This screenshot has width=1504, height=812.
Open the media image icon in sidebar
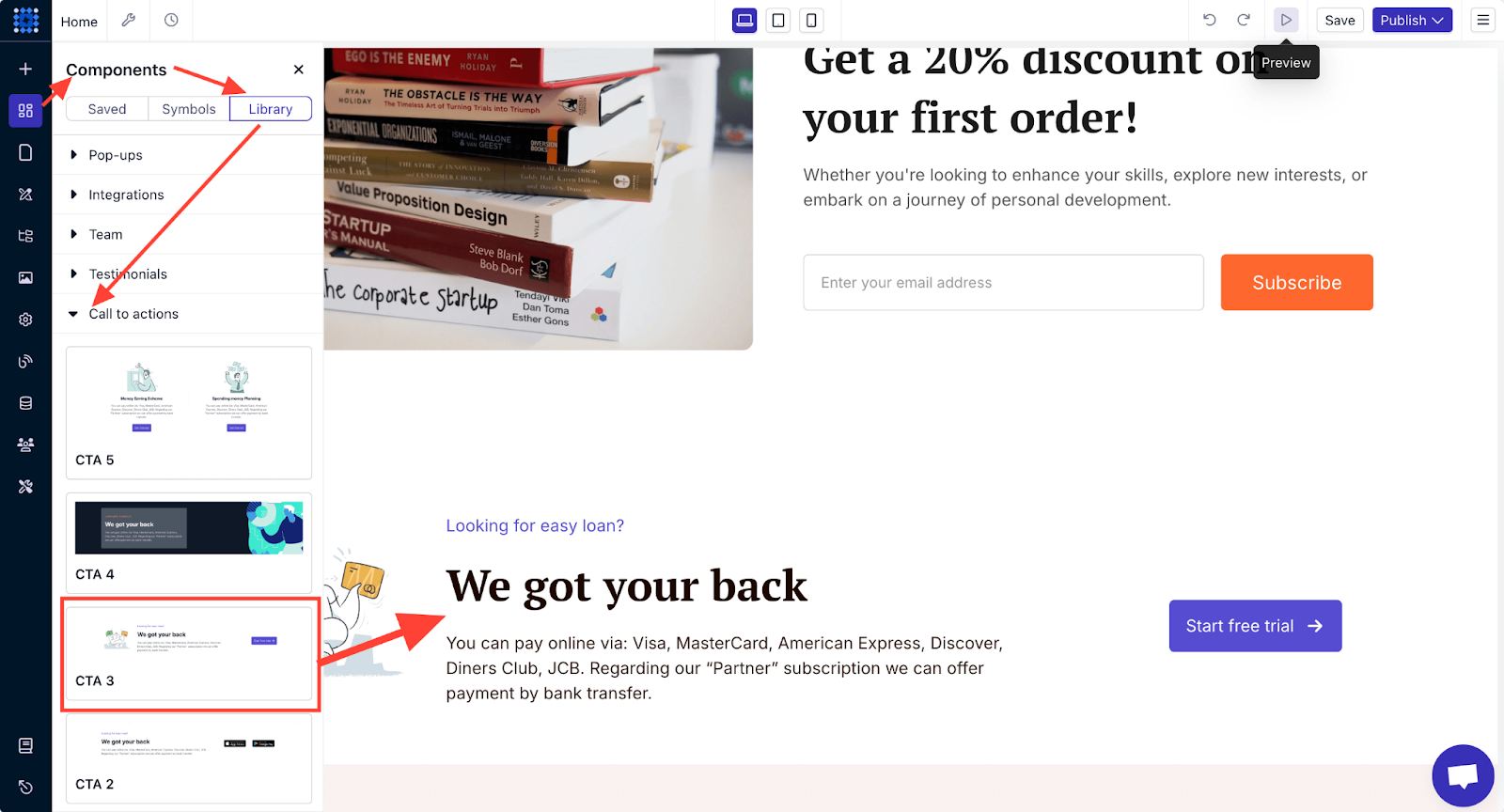coord(25,277)
